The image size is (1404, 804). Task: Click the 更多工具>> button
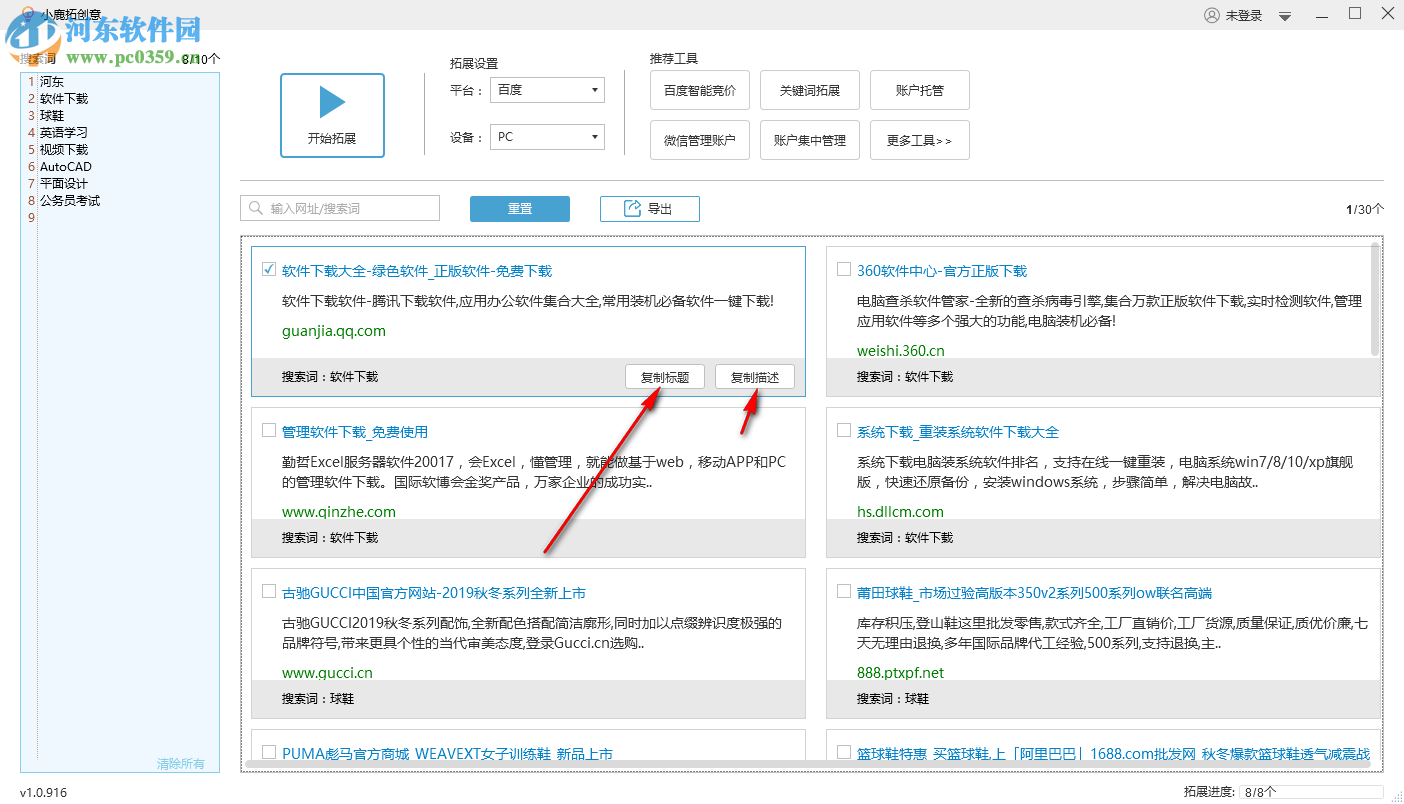919,139
